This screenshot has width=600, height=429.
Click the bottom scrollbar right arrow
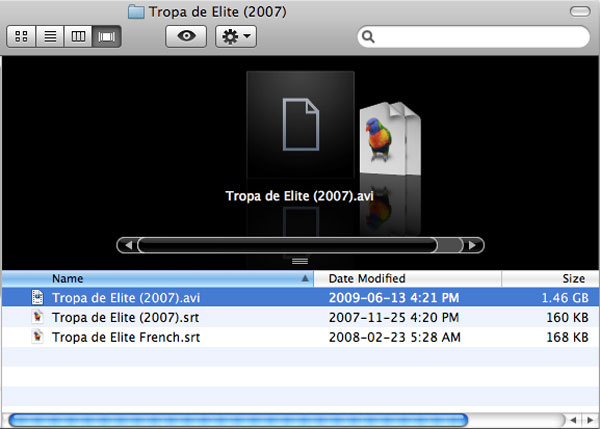coord(590,420)
